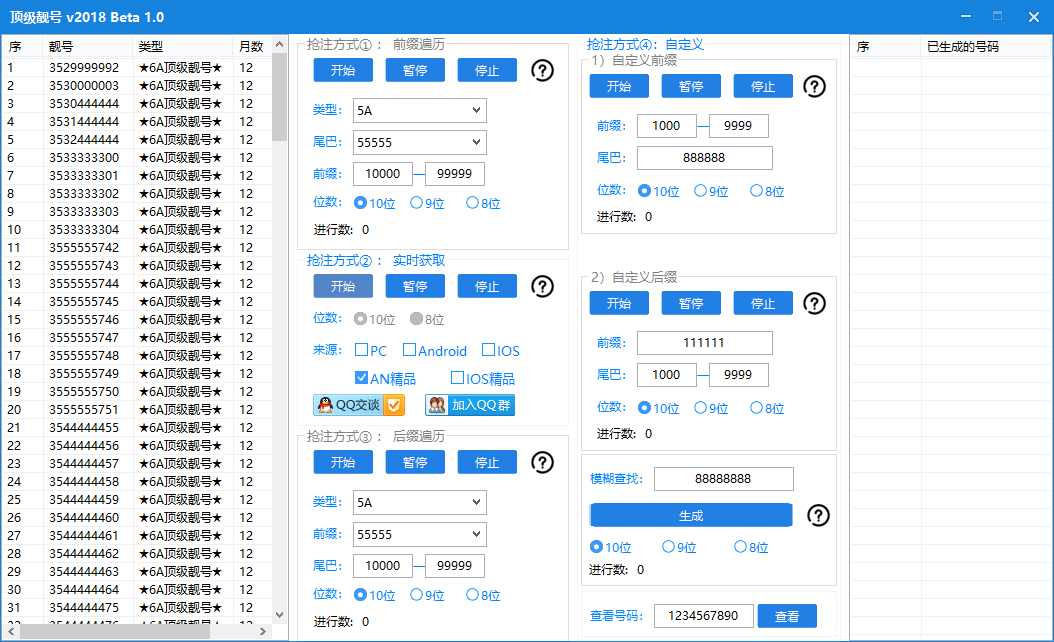The width and height of the screenshot is (1054, 642).
Task: Click the 生成 button
Action: click(x=691, y=515)
